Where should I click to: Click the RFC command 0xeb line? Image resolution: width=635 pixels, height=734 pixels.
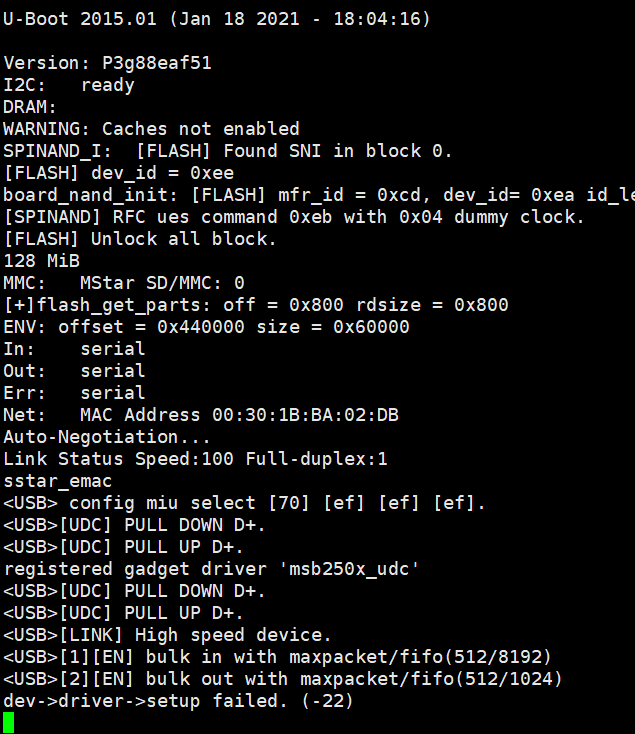tap(299, 217)
